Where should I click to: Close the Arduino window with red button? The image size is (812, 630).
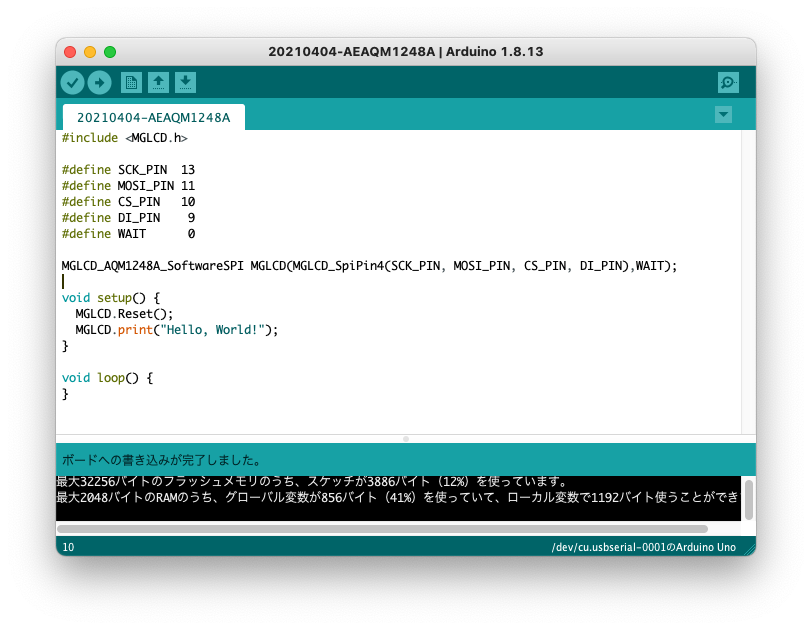(70, 52)
